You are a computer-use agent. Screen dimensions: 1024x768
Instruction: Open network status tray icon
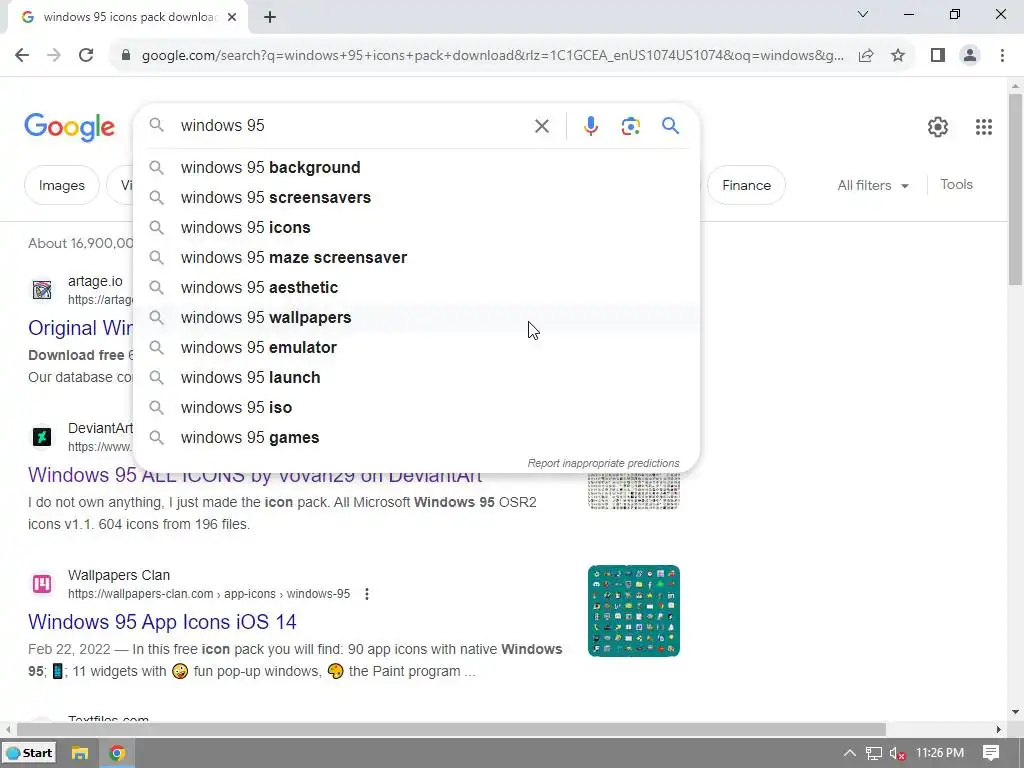click(874, 753)
